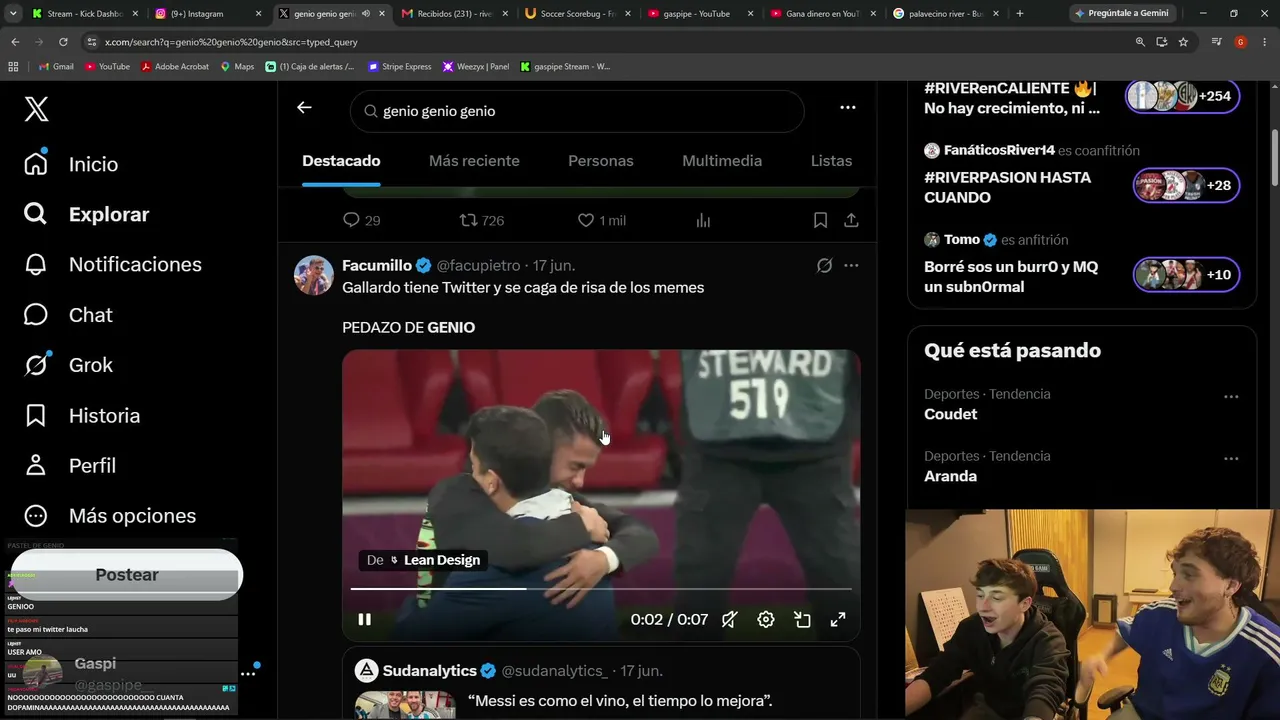Open Facumillo profile name link
Image resolution: width=1280 pixels, height=720 pixels.
tap(377, 265)
